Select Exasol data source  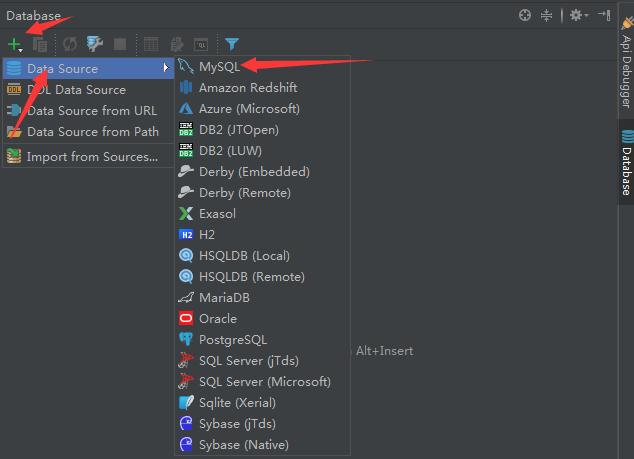262,214
